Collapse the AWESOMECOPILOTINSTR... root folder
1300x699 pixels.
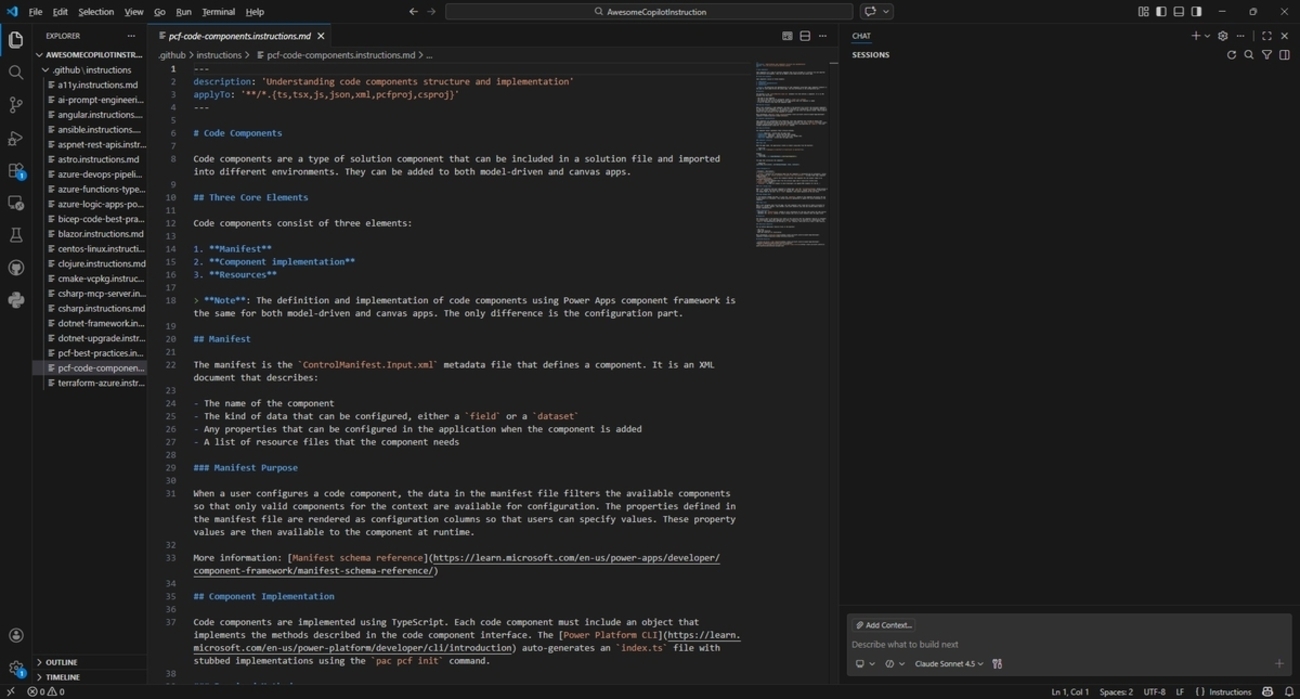(x=90, y=55)
